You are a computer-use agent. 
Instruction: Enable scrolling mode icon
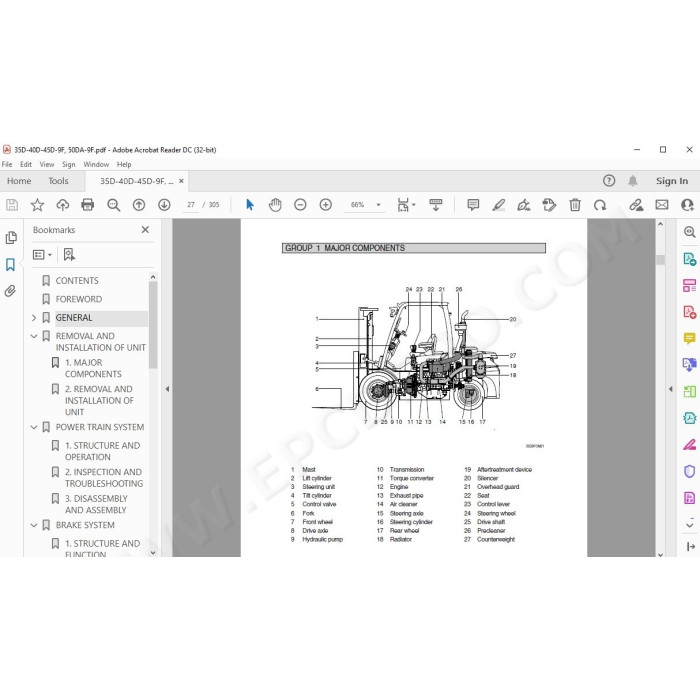click(436, 205)
